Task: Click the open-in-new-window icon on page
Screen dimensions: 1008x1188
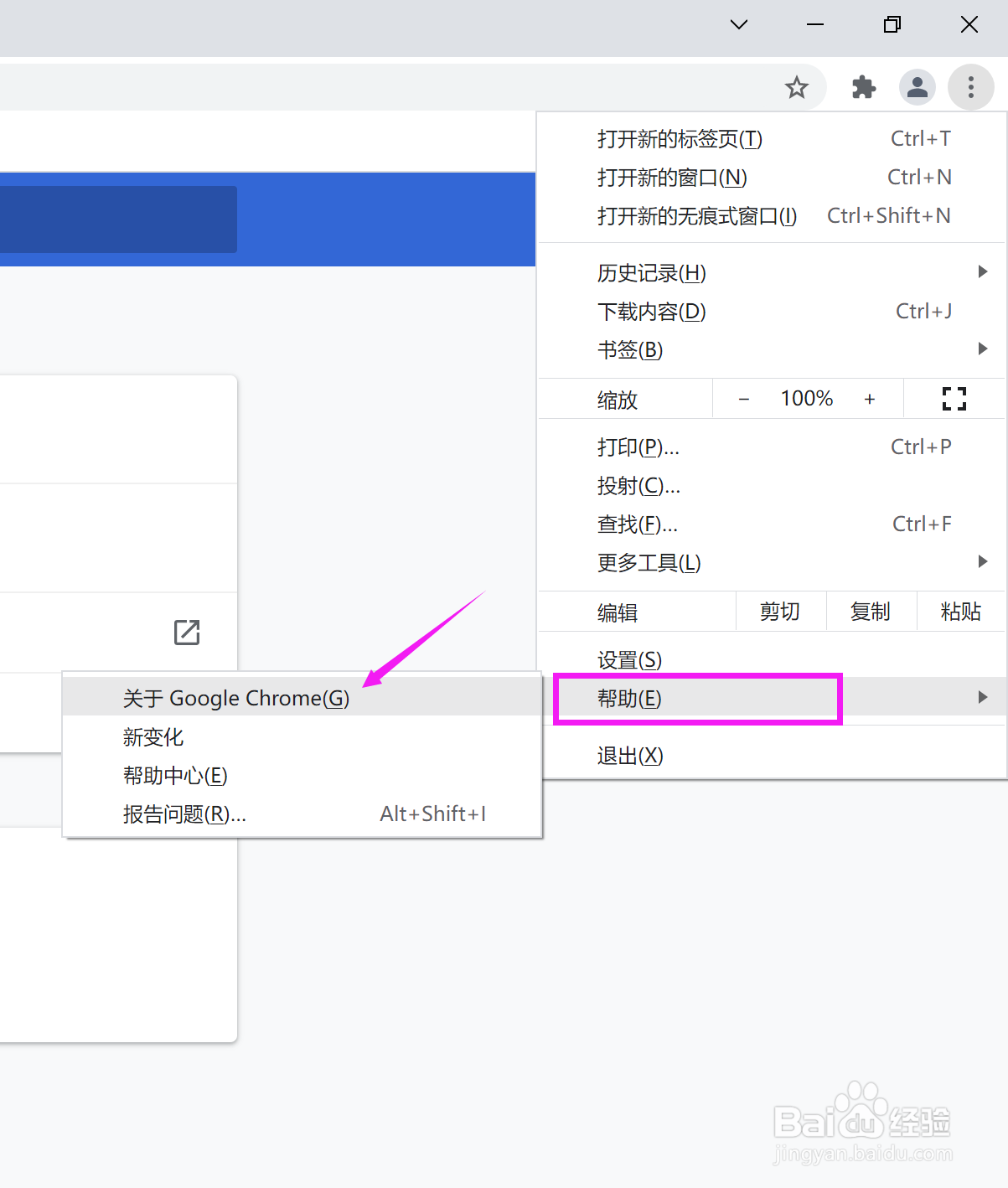Action: pyautogui.click(x=187, y=633)
